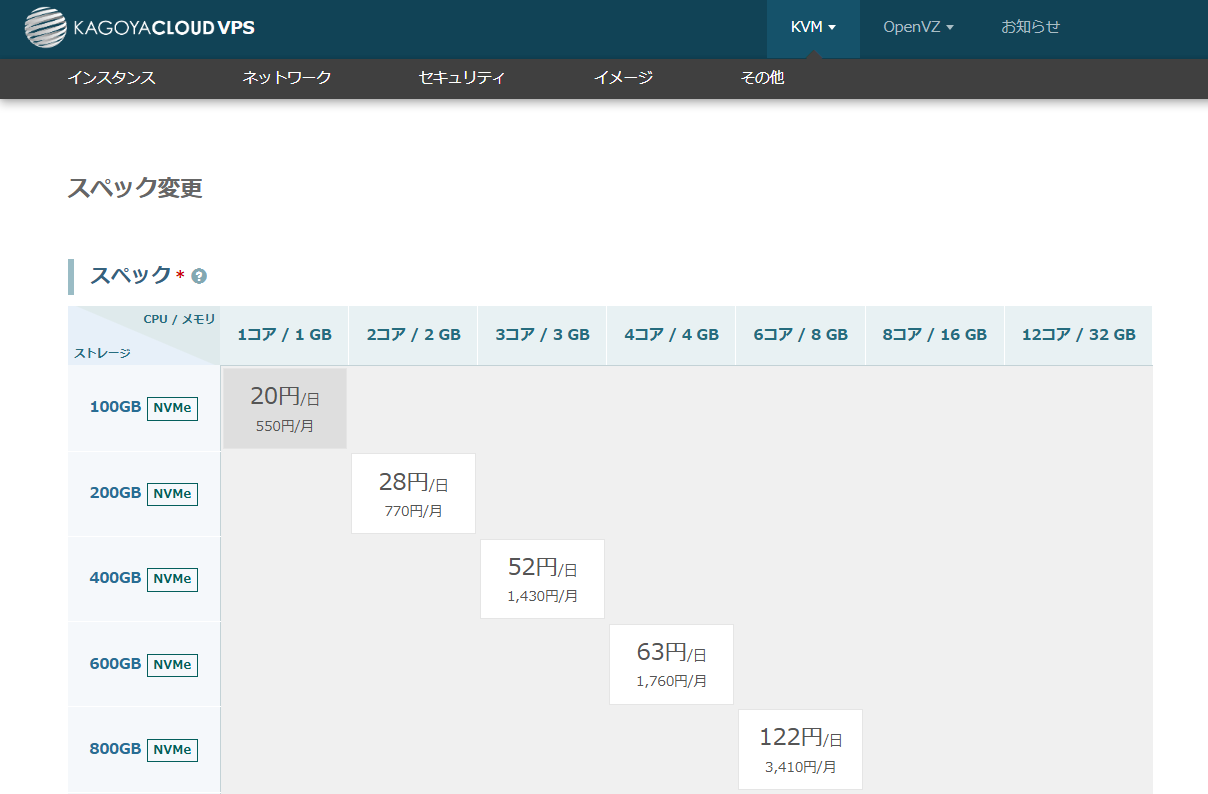The height and width of the screenshot is (794, 1208).
Task: Expand the OpenVZ dropdown menu
Action: click(x=917, y=27)
